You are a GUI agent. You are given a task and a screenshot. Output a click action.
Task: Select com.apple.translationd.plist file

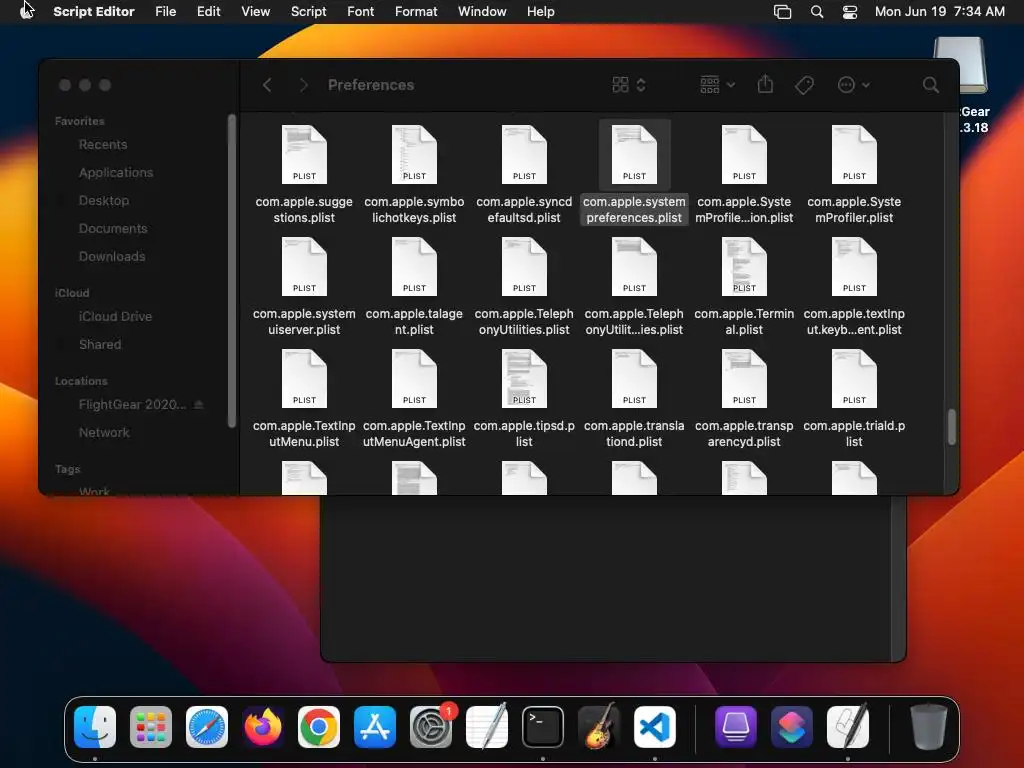tap(634, 398)
